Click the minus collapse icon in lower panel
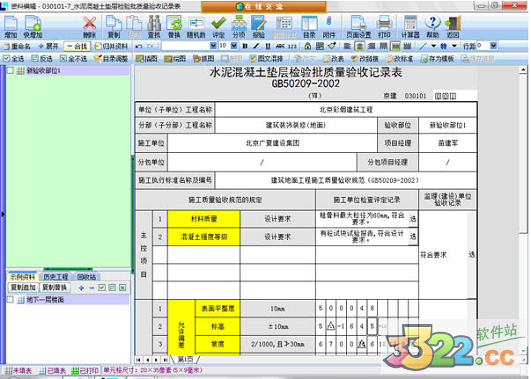 tap(91, 288)
